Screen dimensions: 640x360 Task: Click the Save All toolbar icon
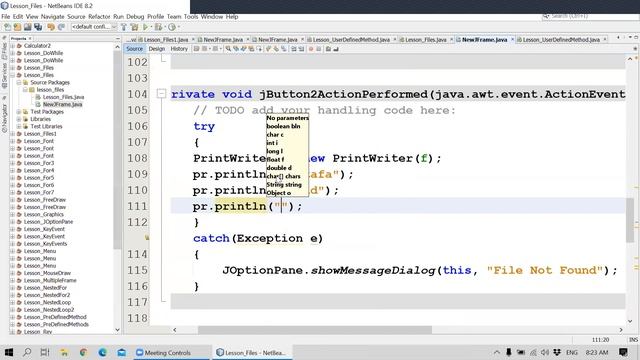(x=38, y=27)
